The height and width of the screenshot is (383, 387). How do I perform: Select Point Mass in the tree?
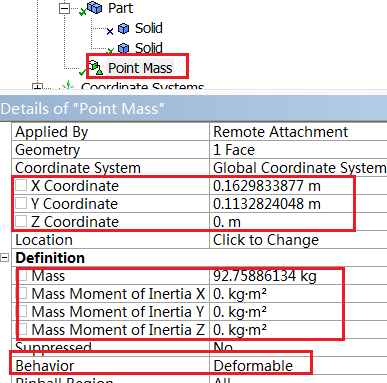[x=140, y=68]
